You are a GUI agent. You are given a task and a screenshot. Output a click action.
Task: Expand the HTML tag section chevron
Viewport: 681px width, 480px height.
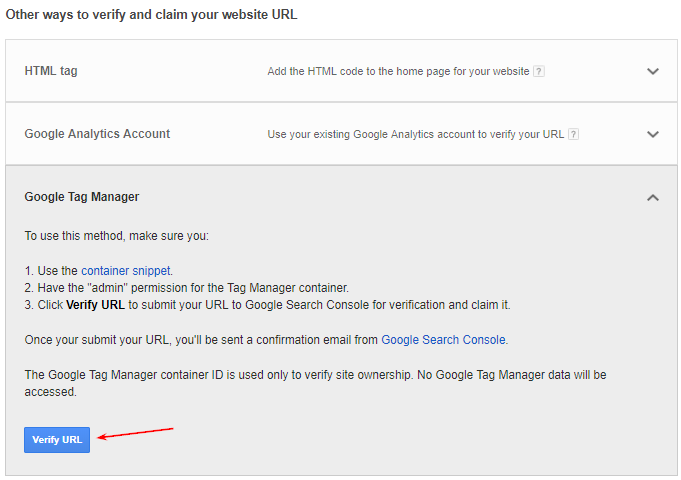coord(653,71)
